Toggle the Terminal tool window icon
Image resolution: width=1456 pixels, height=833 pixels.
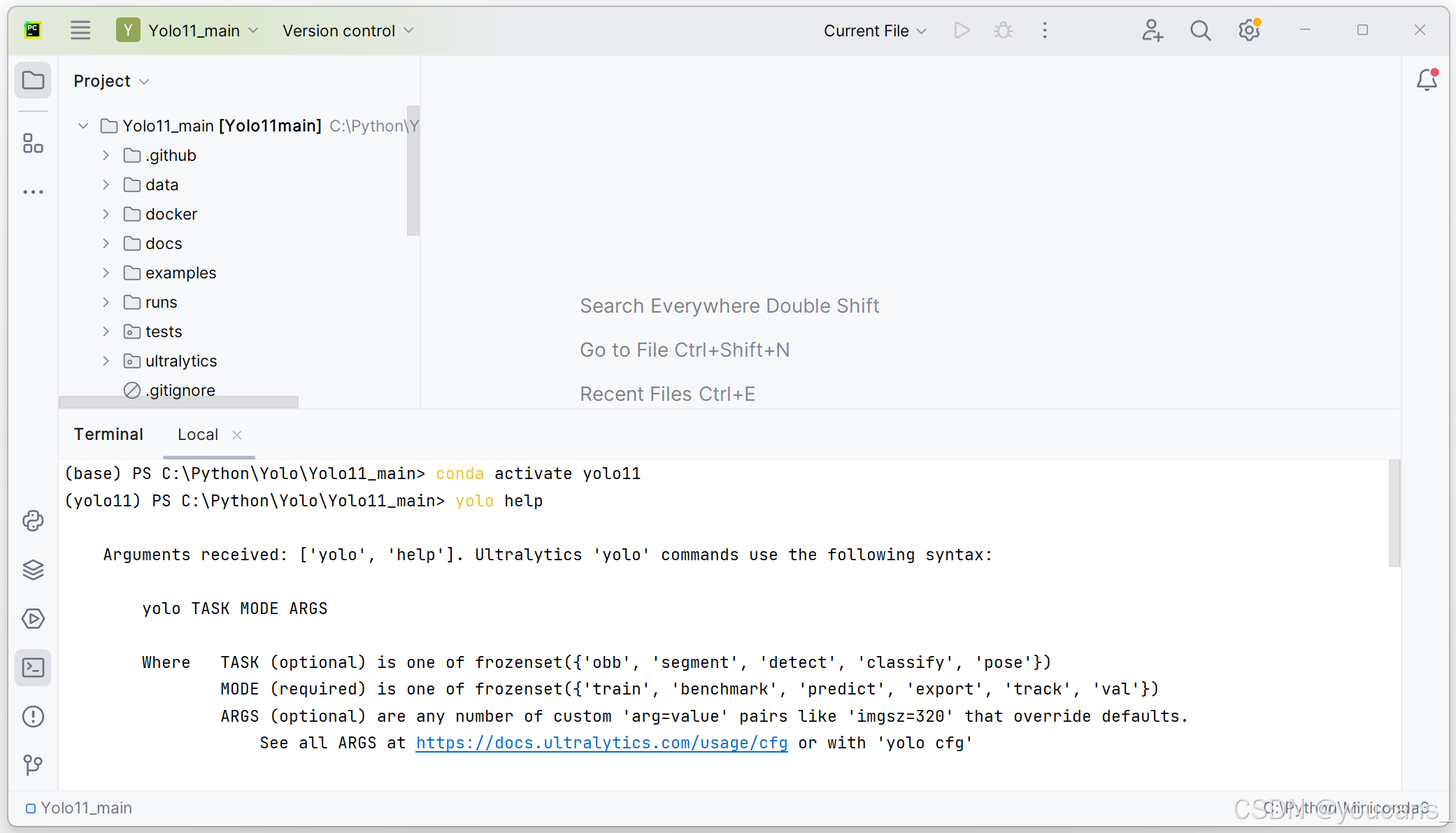coord(33,668)
